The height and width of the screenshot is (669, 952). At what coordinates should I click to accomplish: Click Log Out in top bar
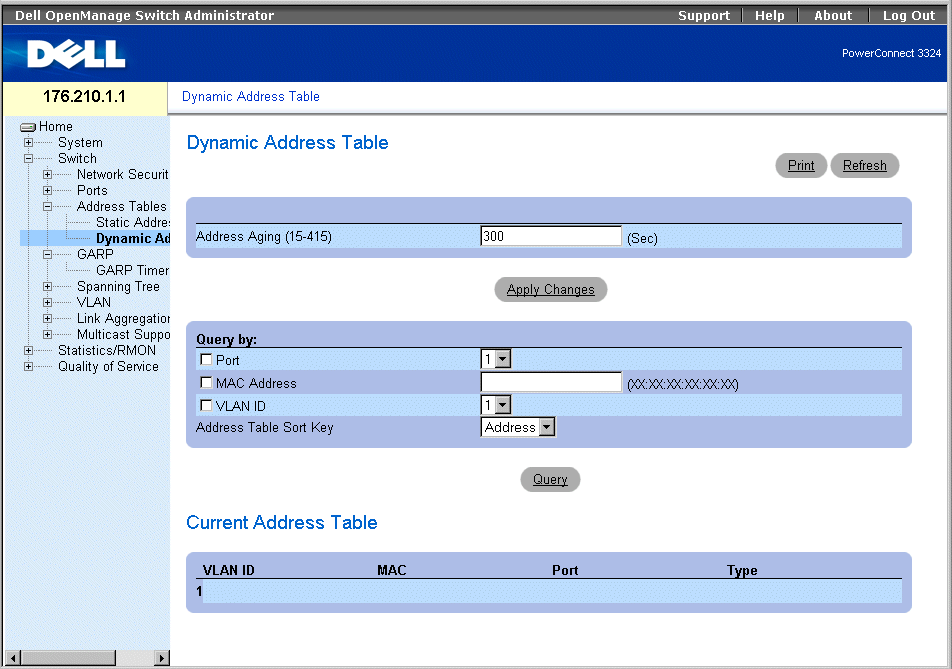909,16
